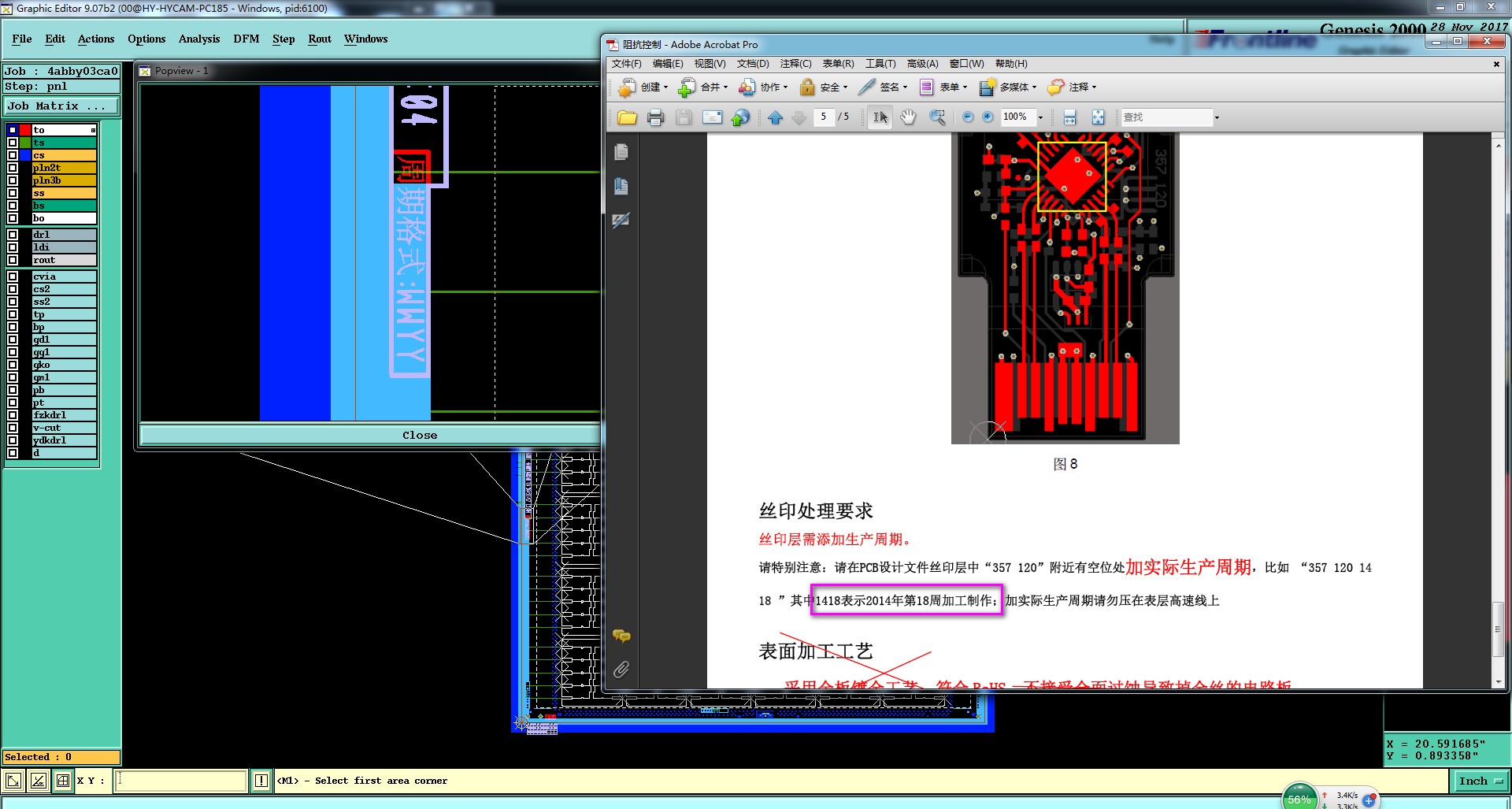Open the 视图(V) menu in Acrobat

(710, 64)
